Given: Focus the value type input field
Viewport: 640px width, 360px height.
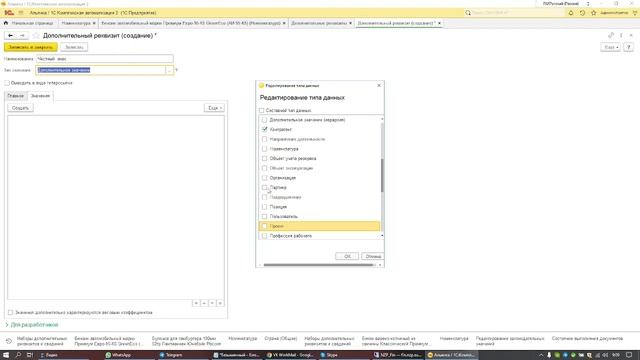Looking at the screenshot, I should click(x=100, y=70).
